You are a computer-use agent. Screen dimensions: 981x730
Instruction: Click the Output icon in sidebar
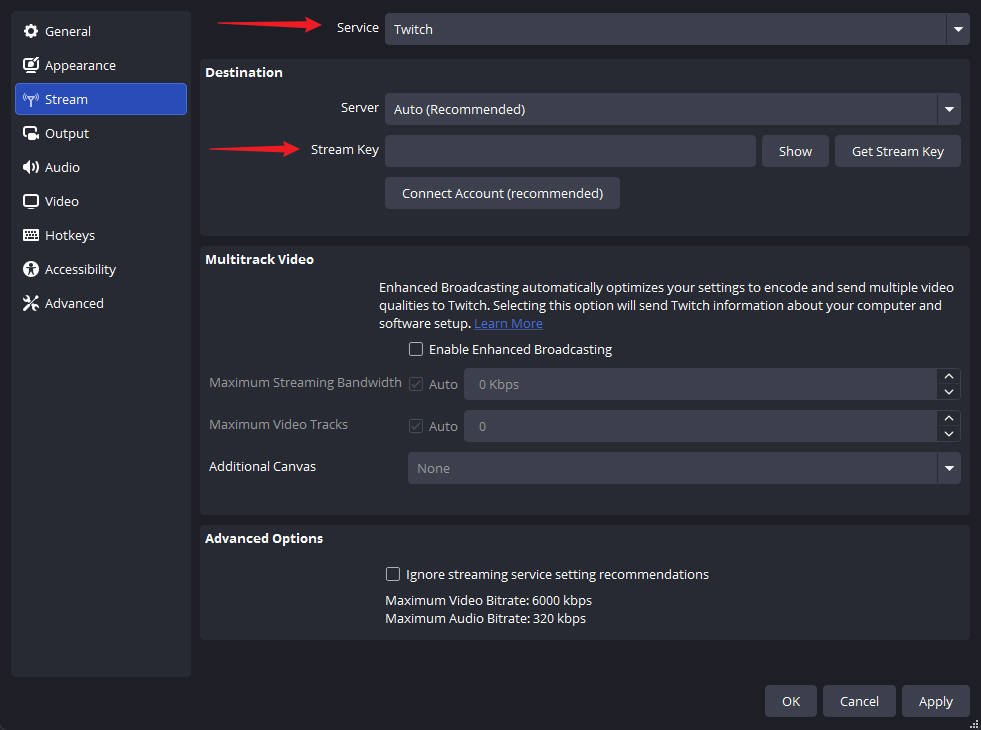[x=31, y=133]
